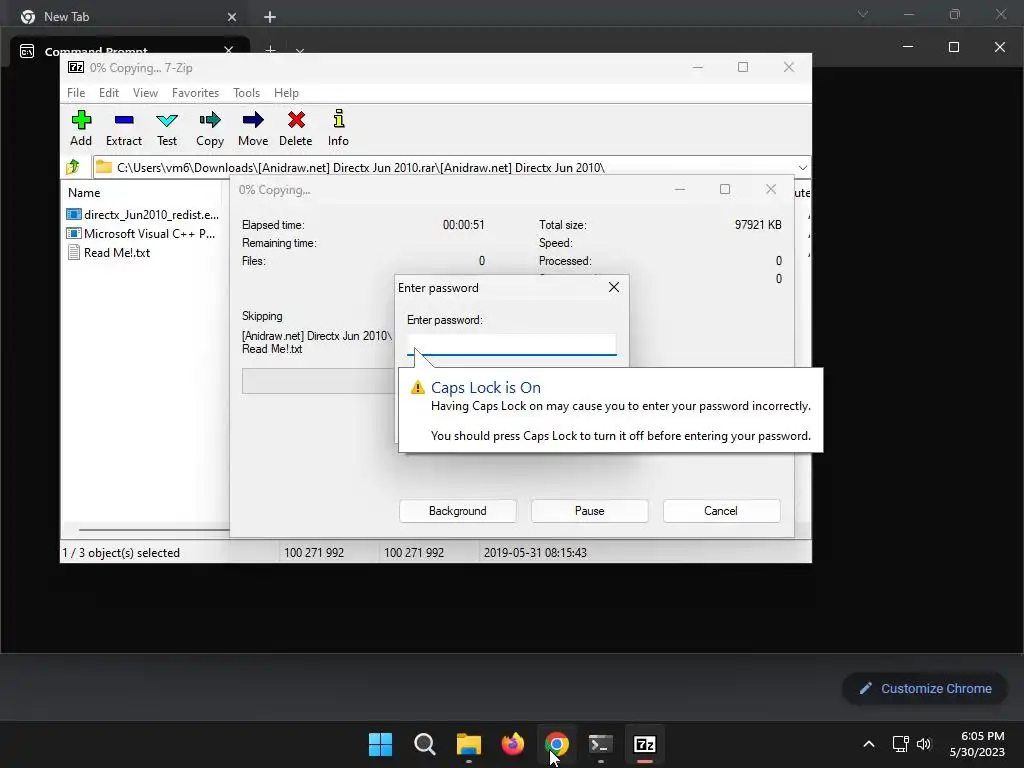Click the '1 / 3 object(s) selected' status text
This screenshot has width=1024, height=768.
(121, 552)
